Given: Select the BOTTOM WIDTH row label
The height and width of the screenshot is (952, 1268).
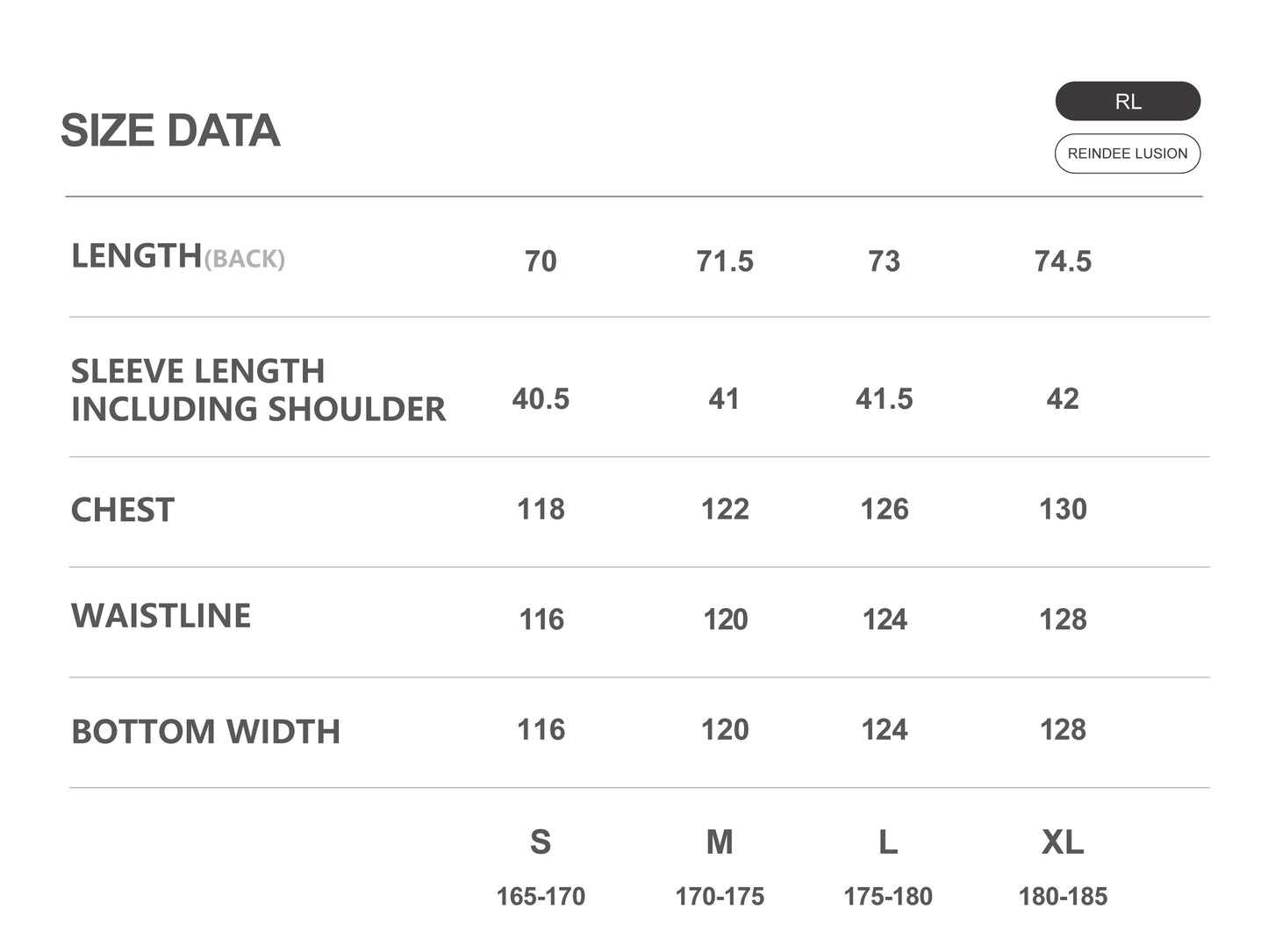Looking at the screenshot, I should [x=205, y=732].
